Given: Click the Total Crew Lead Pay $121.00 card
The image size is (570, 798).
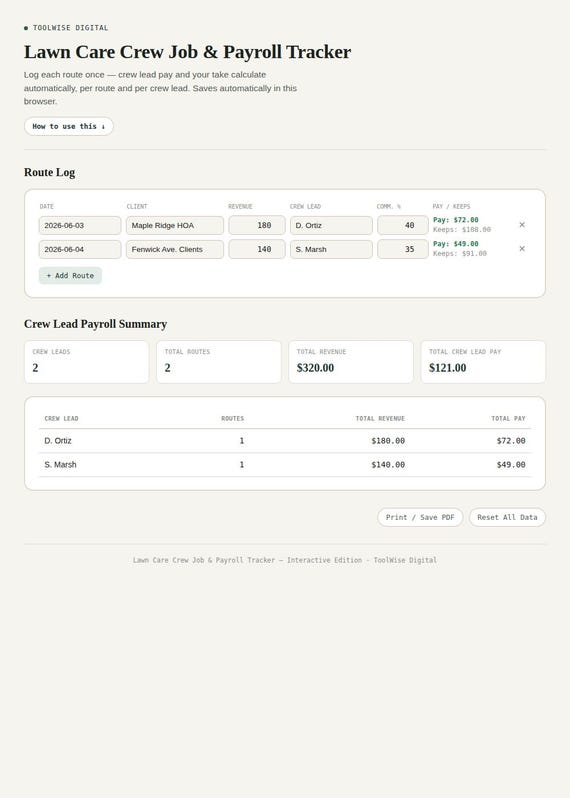Looking at the screenshot, I should click(483, 362).
